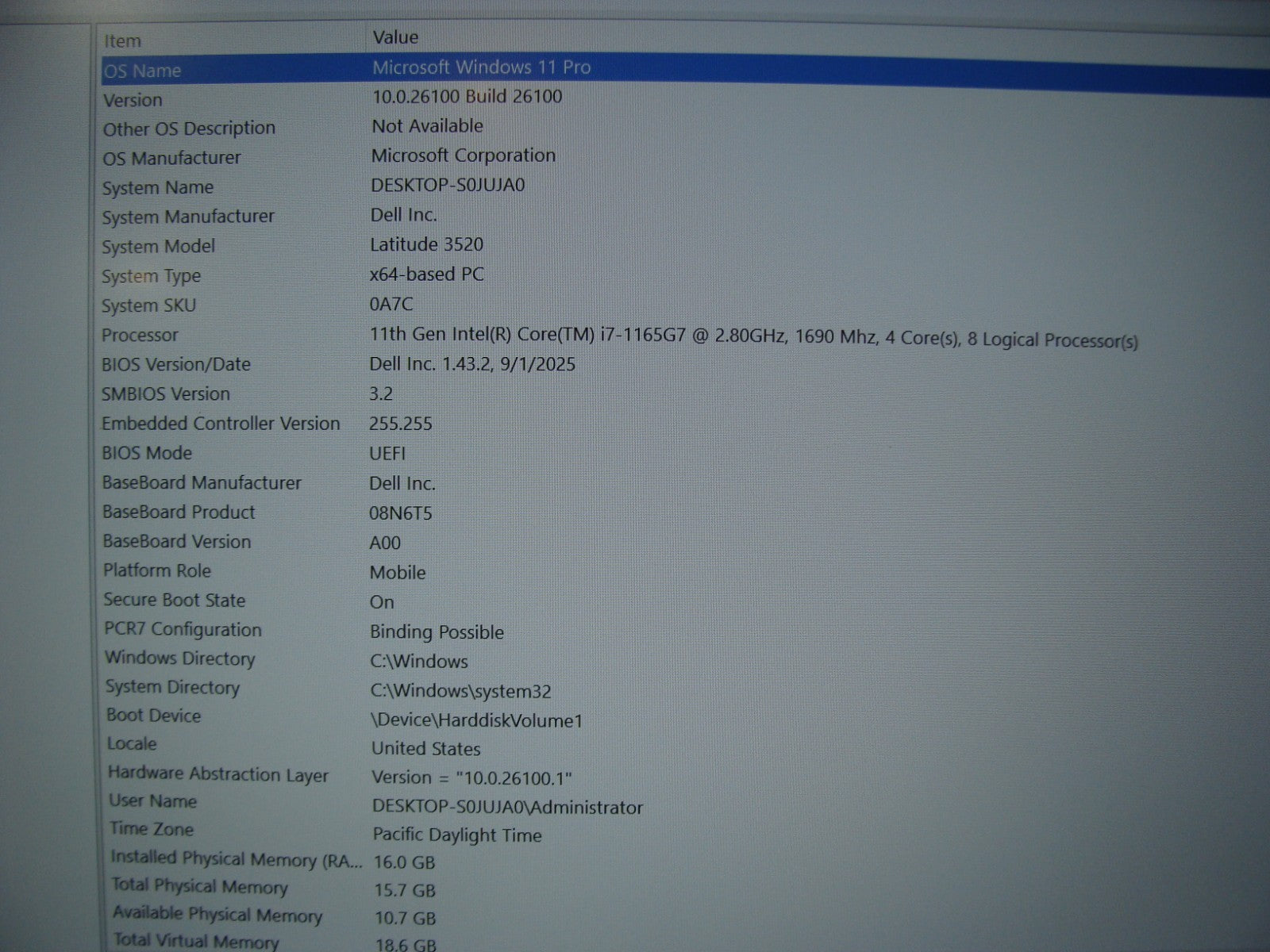Select the Hardware Abstraction Layer row
The height and width of the screenshot is (952, 1270).
pyautogui.click(x=218, y=774)
